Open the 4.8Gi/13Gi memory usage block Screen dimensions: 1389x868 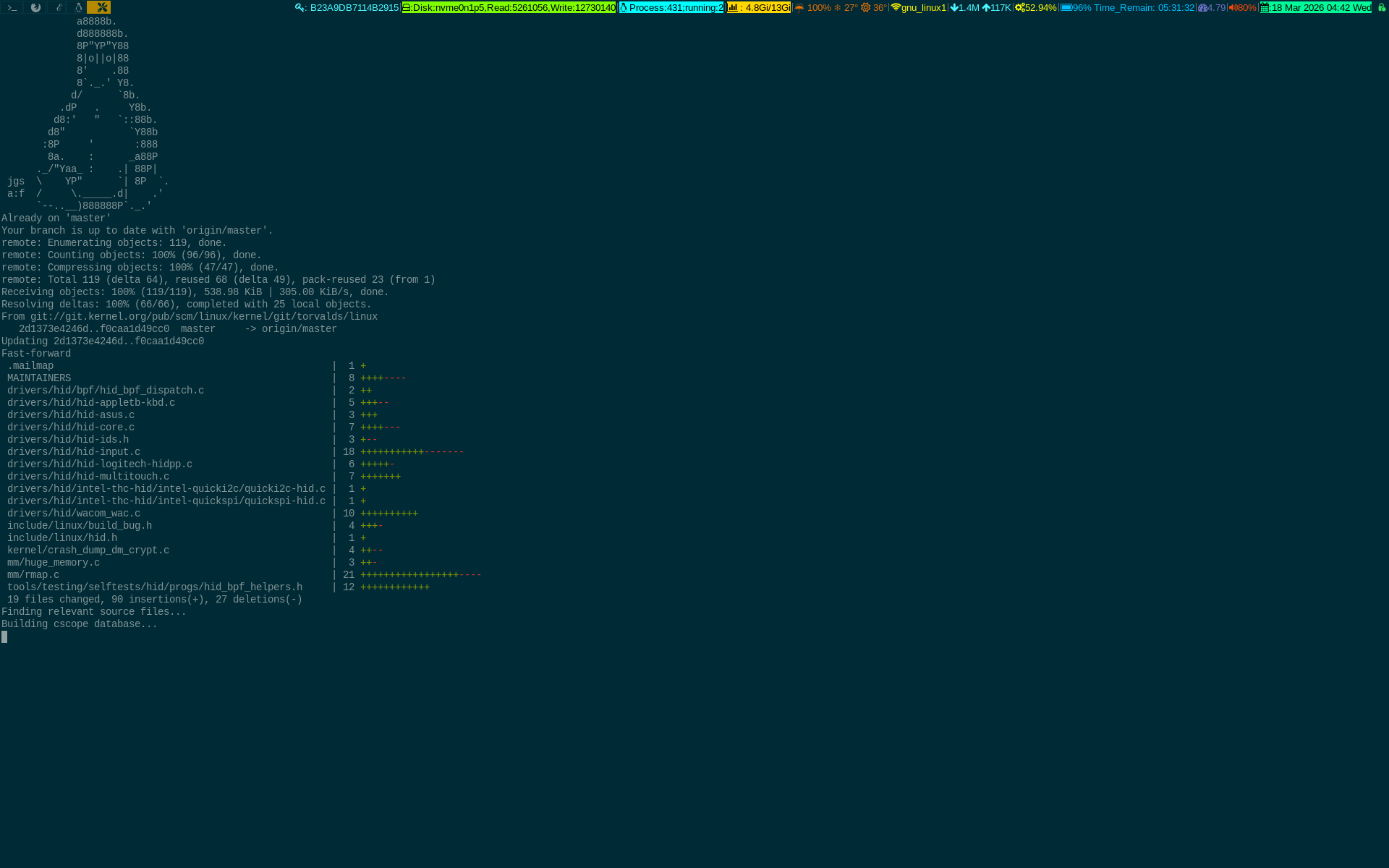759,8
